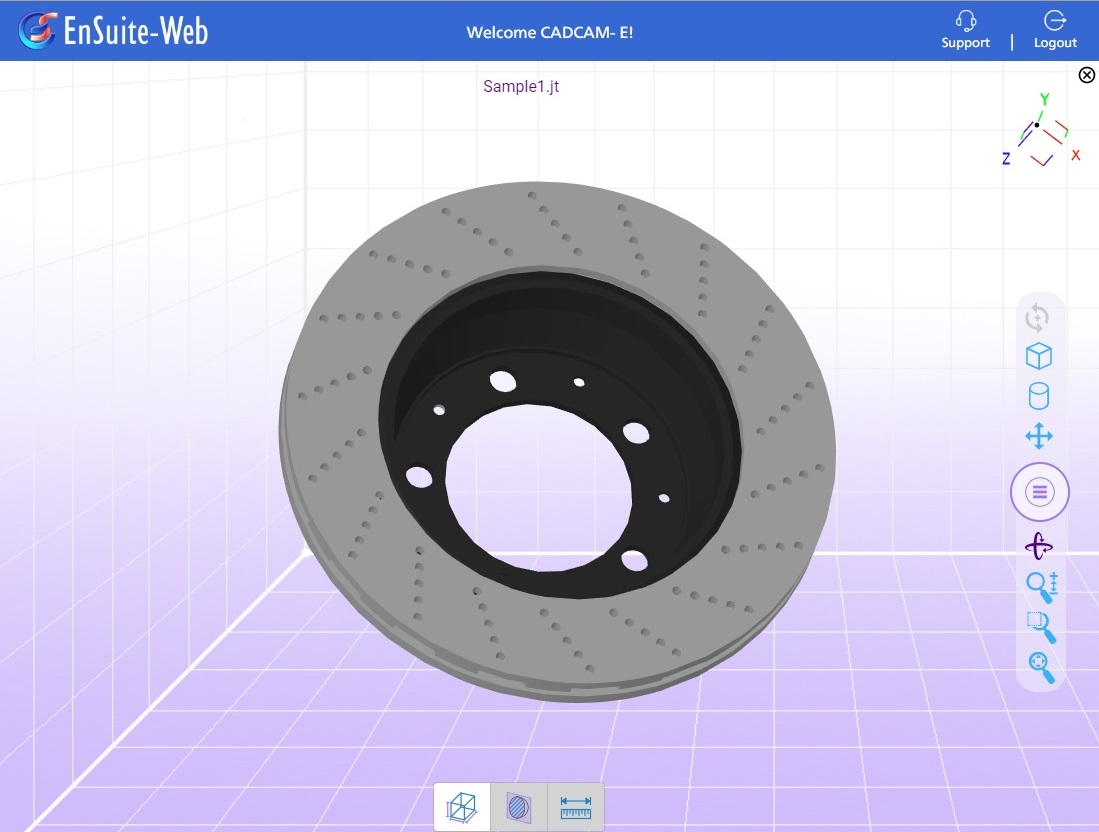Click the Welcome CADCAM- E! text
1099x832 pixels.
tap(550, 32)
